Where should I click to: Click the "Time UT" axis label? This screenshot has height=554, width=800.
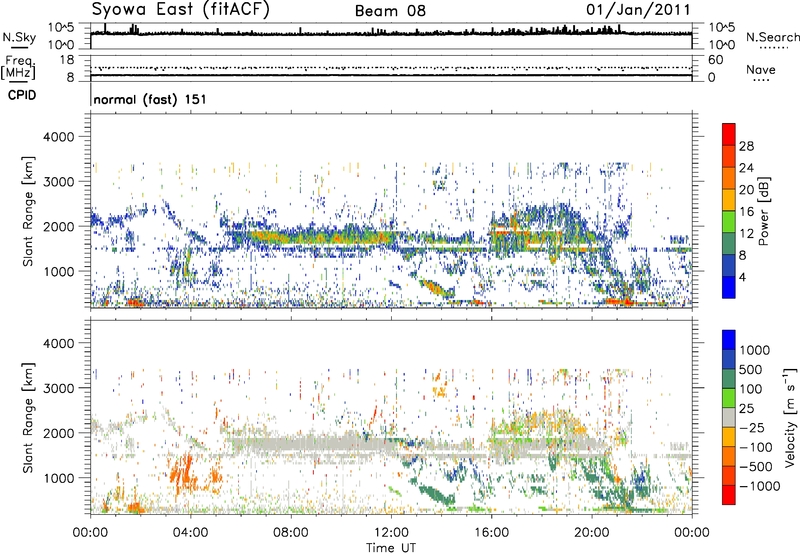point(391,548)
